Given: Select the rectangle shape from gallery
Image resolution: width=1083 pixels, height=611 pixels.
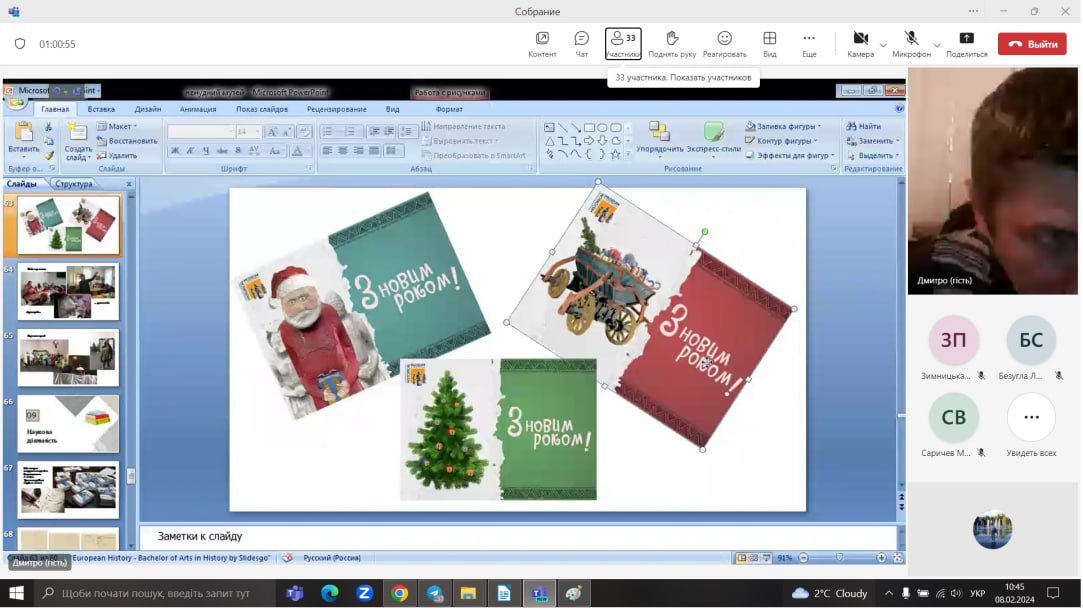Looking at the screenshot, I should 589,128.
